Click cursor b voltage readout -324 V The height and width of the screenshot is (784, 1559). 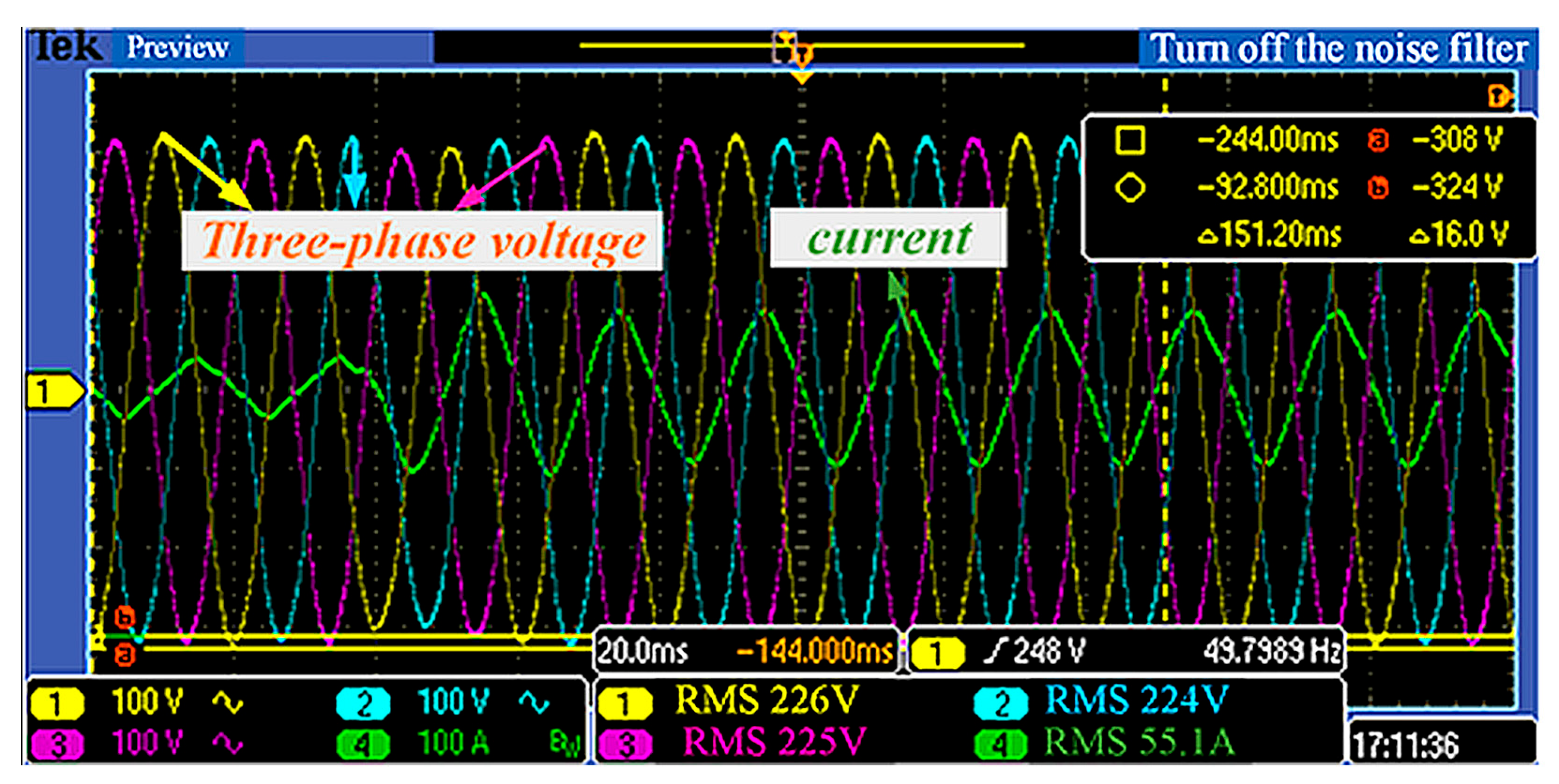1457,187
